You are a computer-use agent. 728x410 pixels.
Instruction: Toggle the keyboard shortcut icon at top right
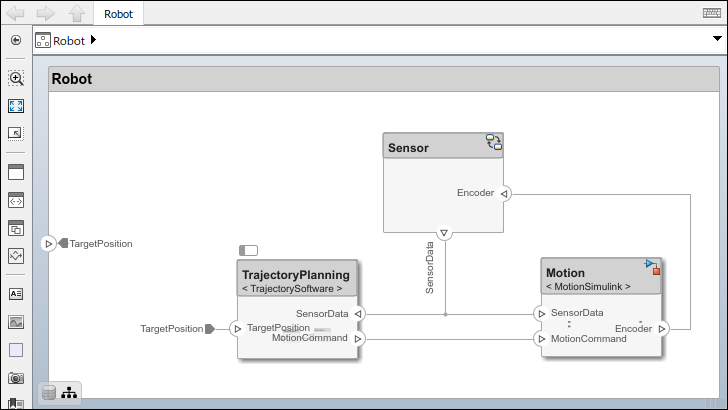pos(711,13)
